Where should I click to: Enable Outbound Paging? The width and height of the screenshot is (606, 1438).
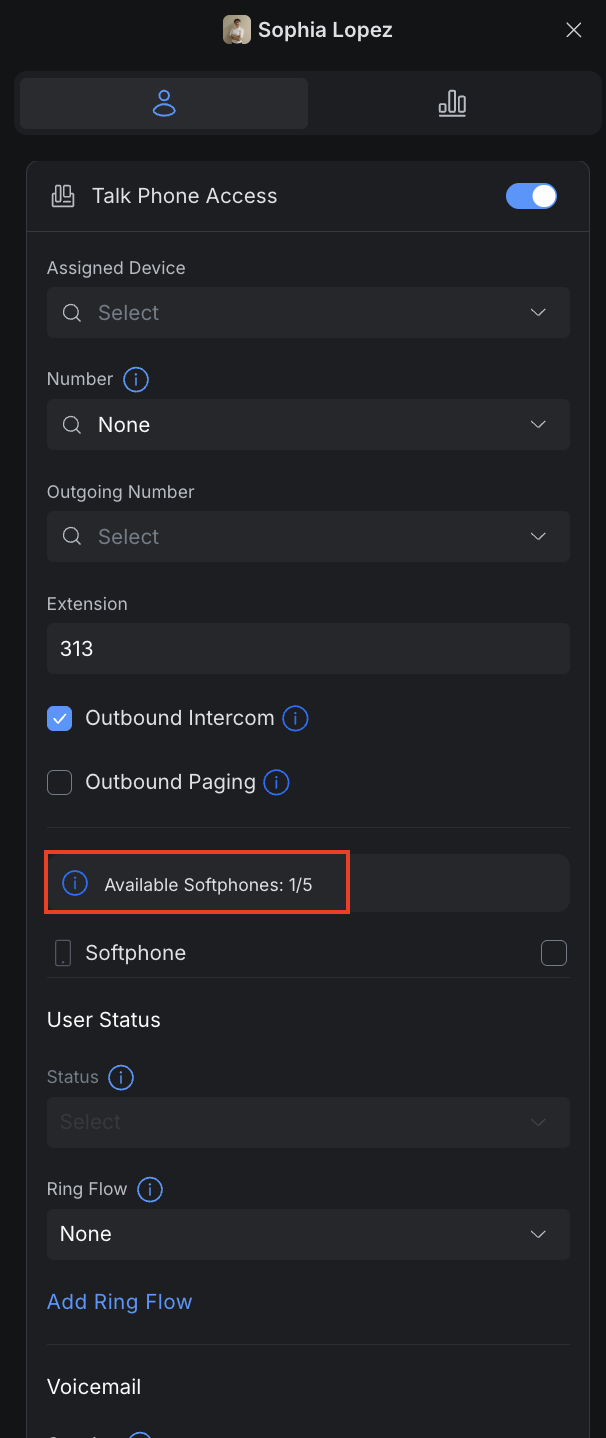(59, 782)
